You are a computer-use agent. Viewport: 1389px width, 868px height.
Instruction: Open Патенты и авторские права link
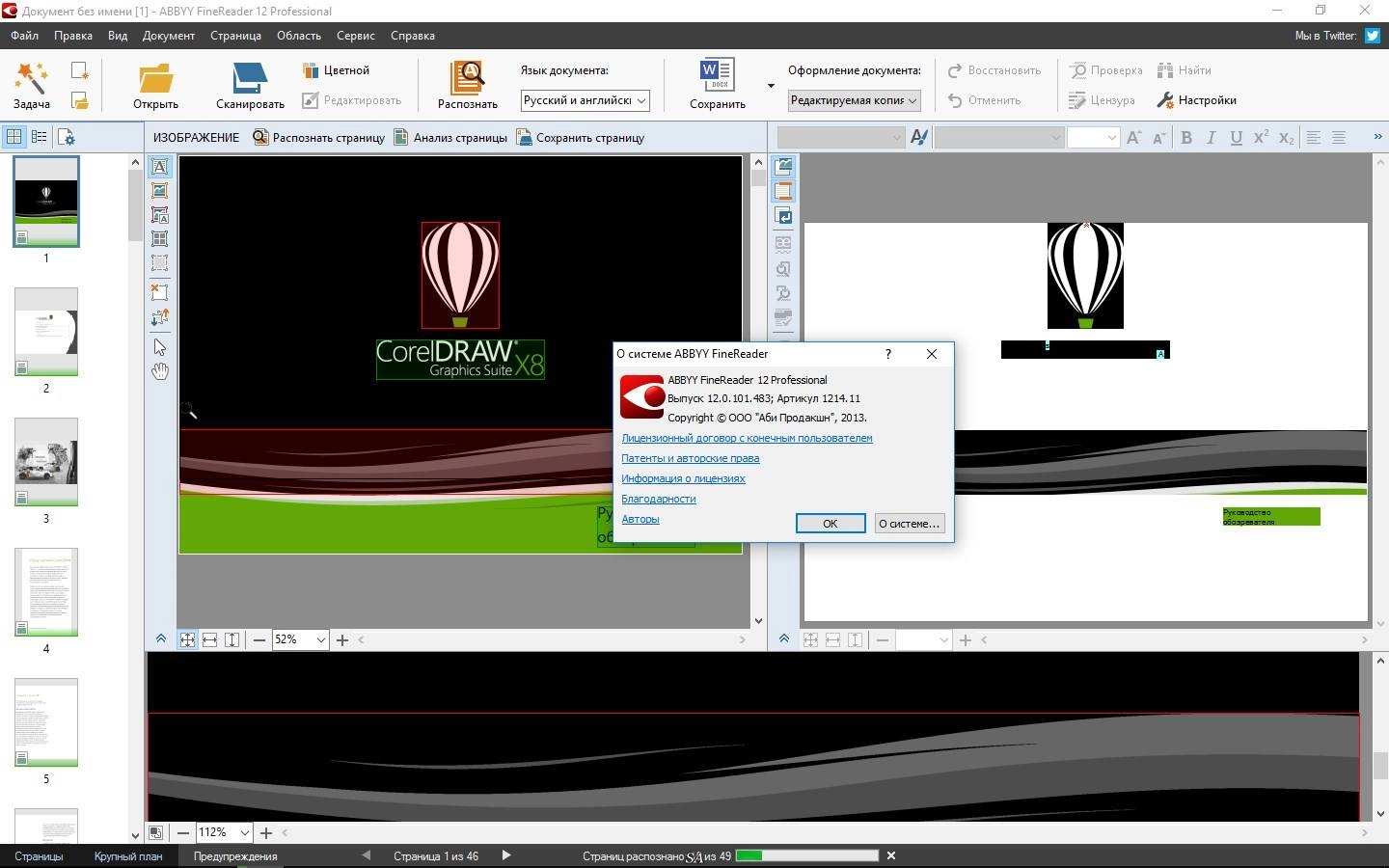click(x=691, y=458)
